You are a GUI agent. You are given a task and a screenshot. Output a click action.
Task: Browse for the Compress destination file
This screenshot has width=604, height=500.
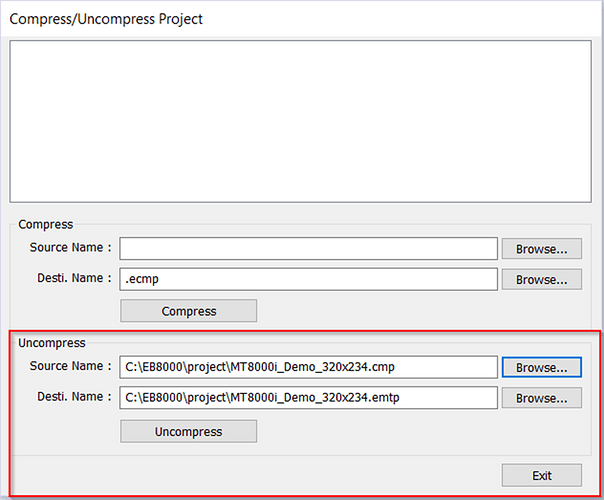coord(541,279)
